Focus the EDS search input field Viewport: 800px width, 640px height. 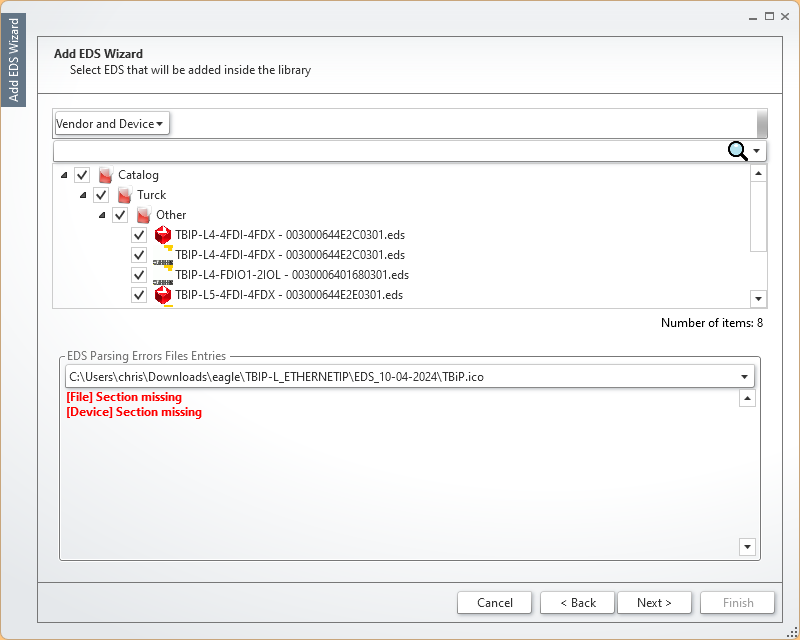tap(389, 151)
